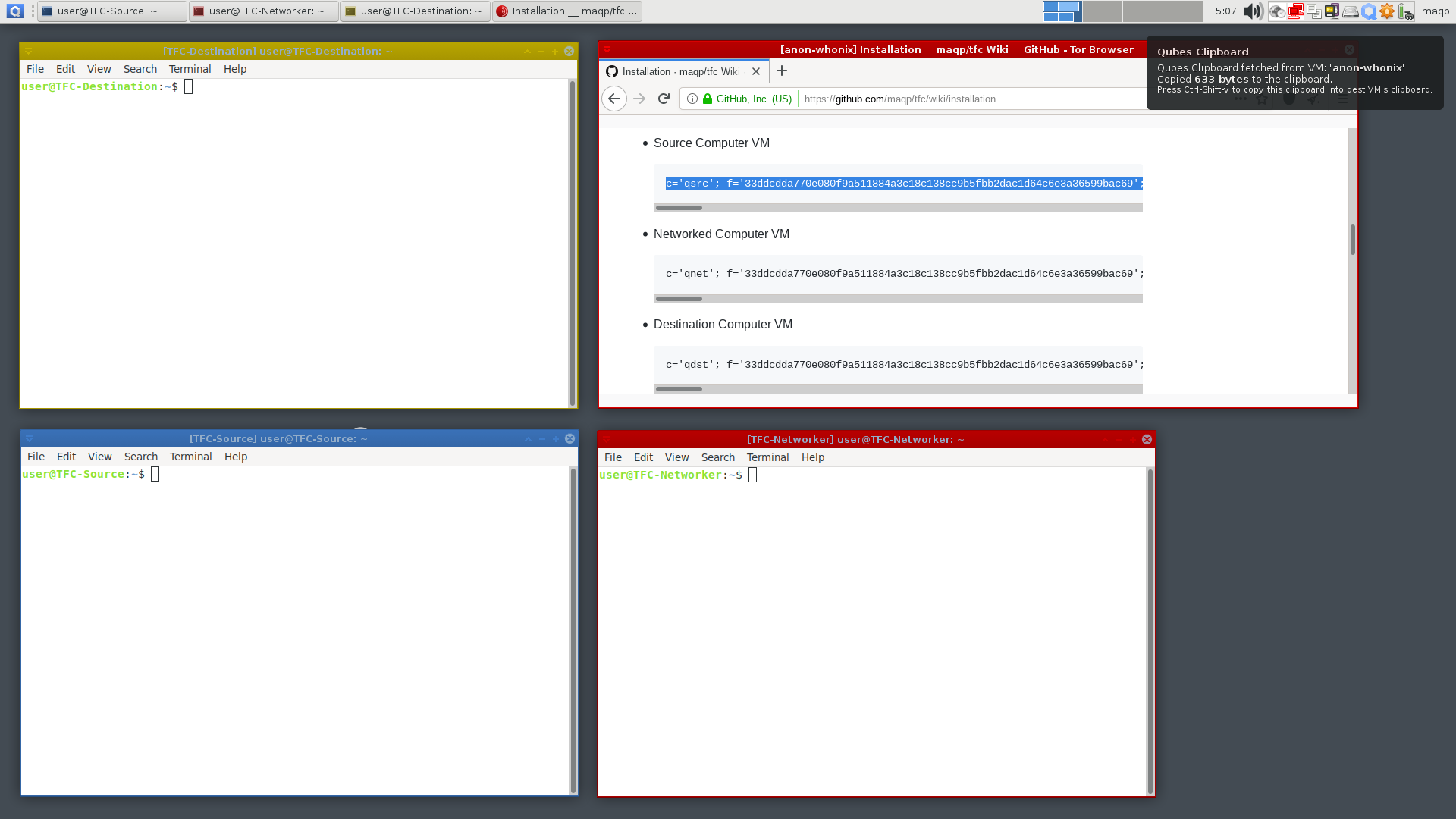
Task: Open Terminal menu in TFC-Destination terminal
Action: 190,69
